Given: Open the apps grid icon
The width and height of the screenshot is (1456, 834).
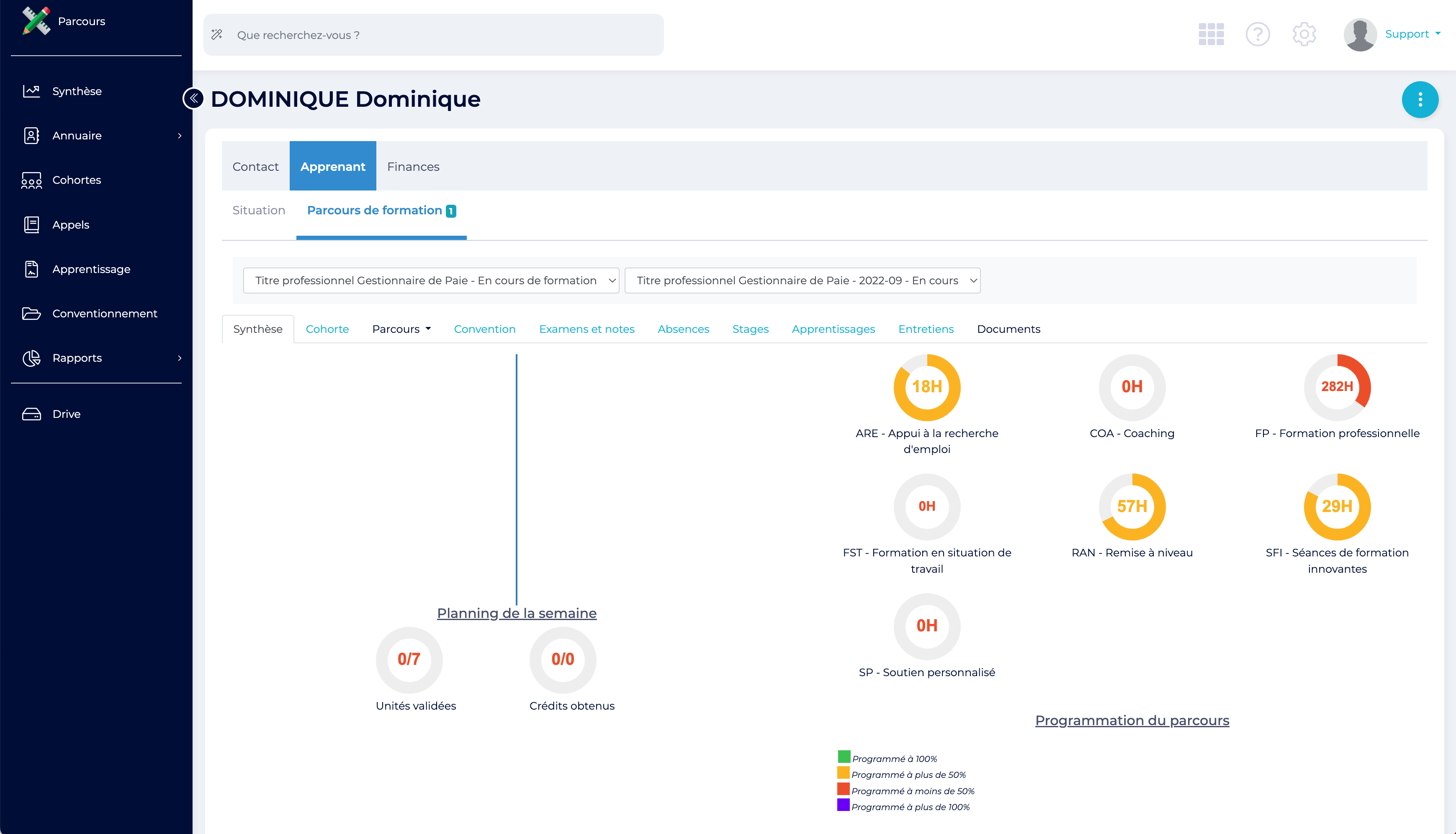Looking at the screenshot, I should [1211, 34].
